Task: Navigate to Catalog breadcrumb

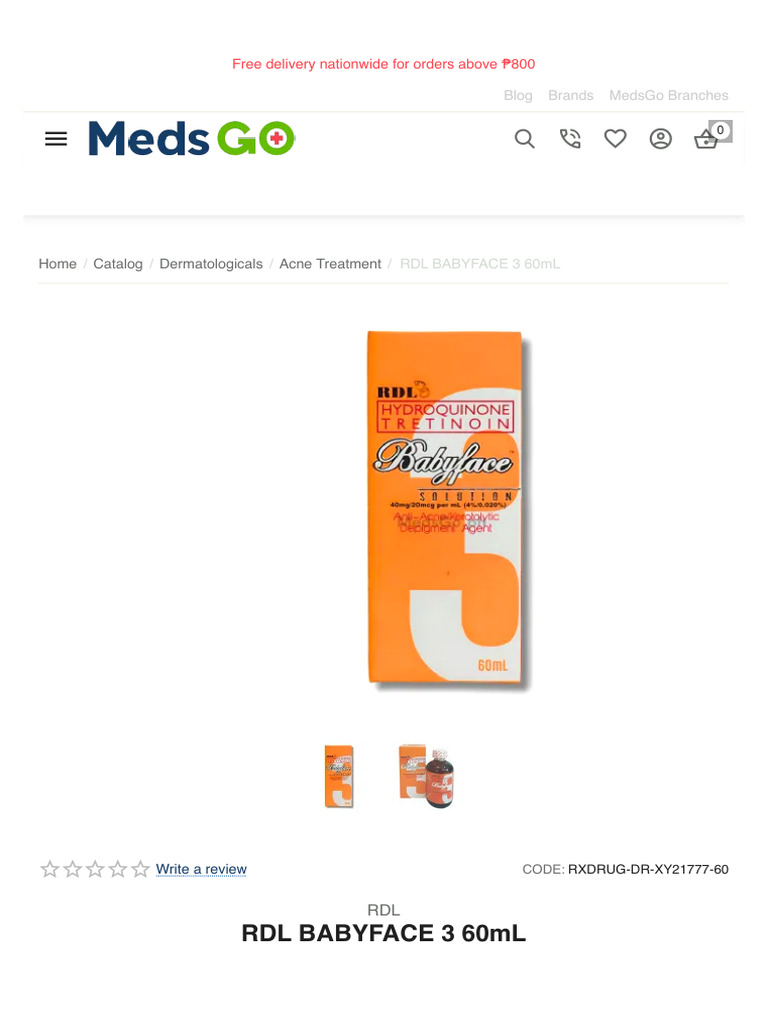Action: (118, 264)
